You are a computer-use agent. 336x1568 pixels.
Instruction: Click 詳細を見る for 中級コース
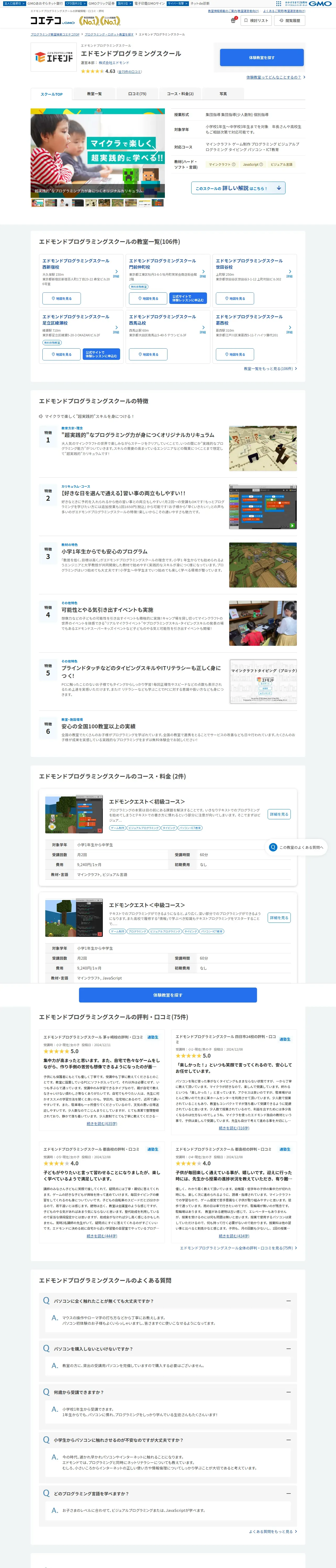coord(279,917)
